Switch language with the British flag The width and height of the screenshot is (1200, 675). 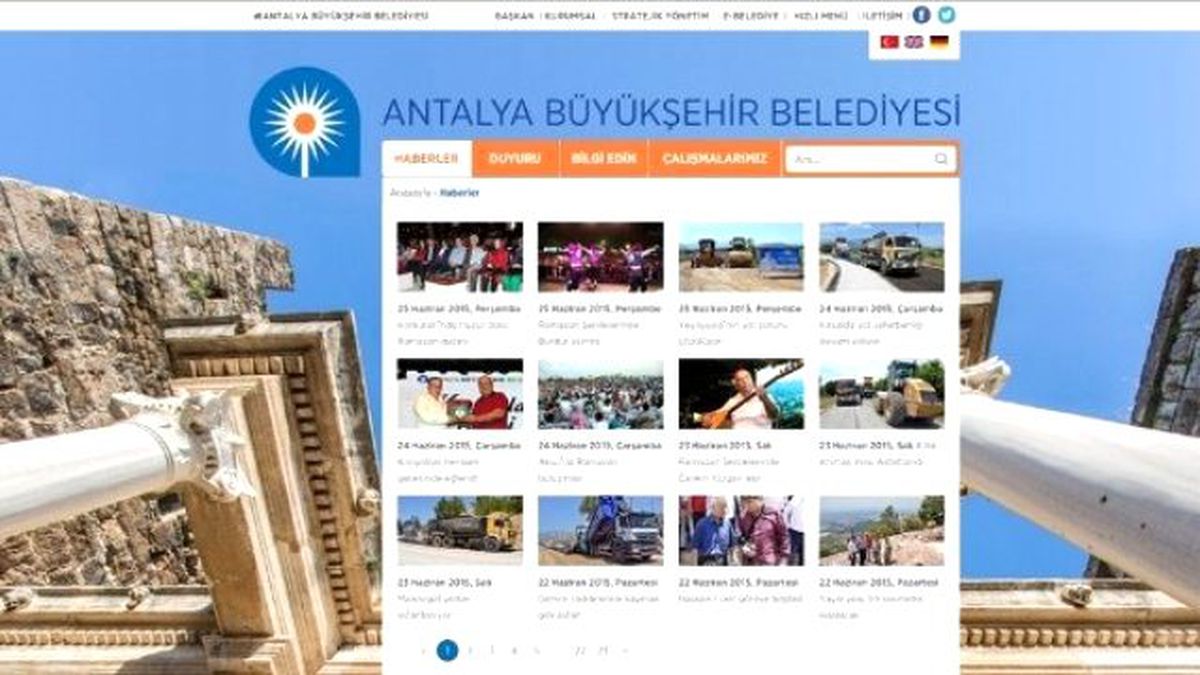pos(914,42)
